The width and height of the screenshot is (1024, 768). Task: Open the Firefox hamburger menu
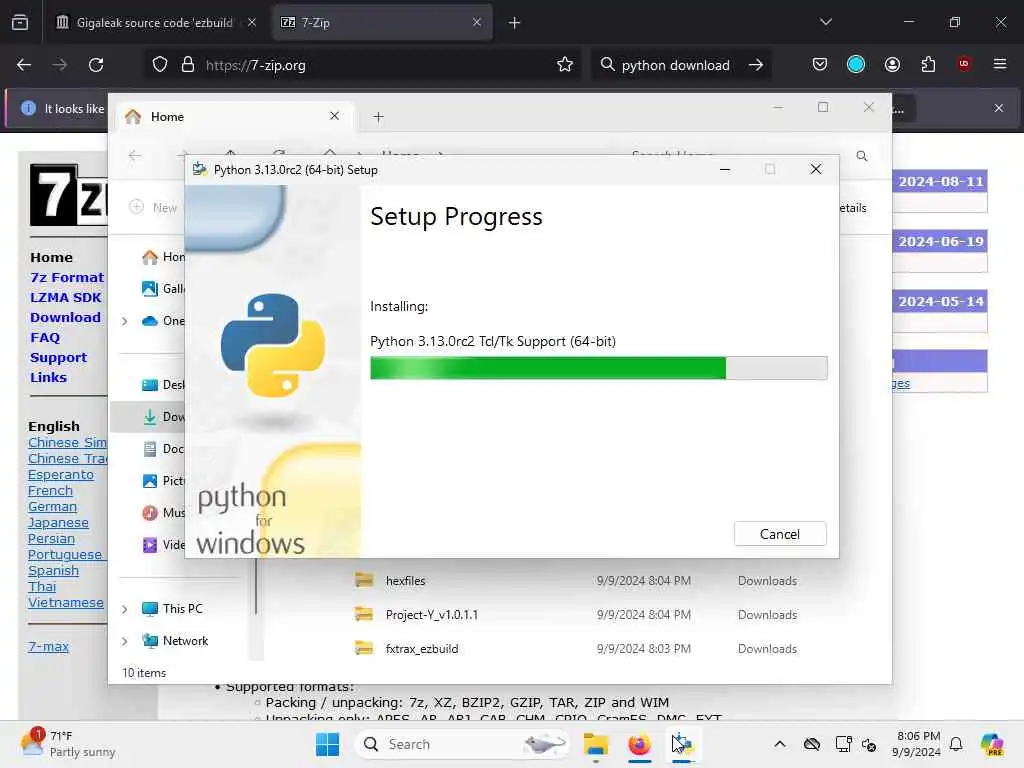click(999, 64)
